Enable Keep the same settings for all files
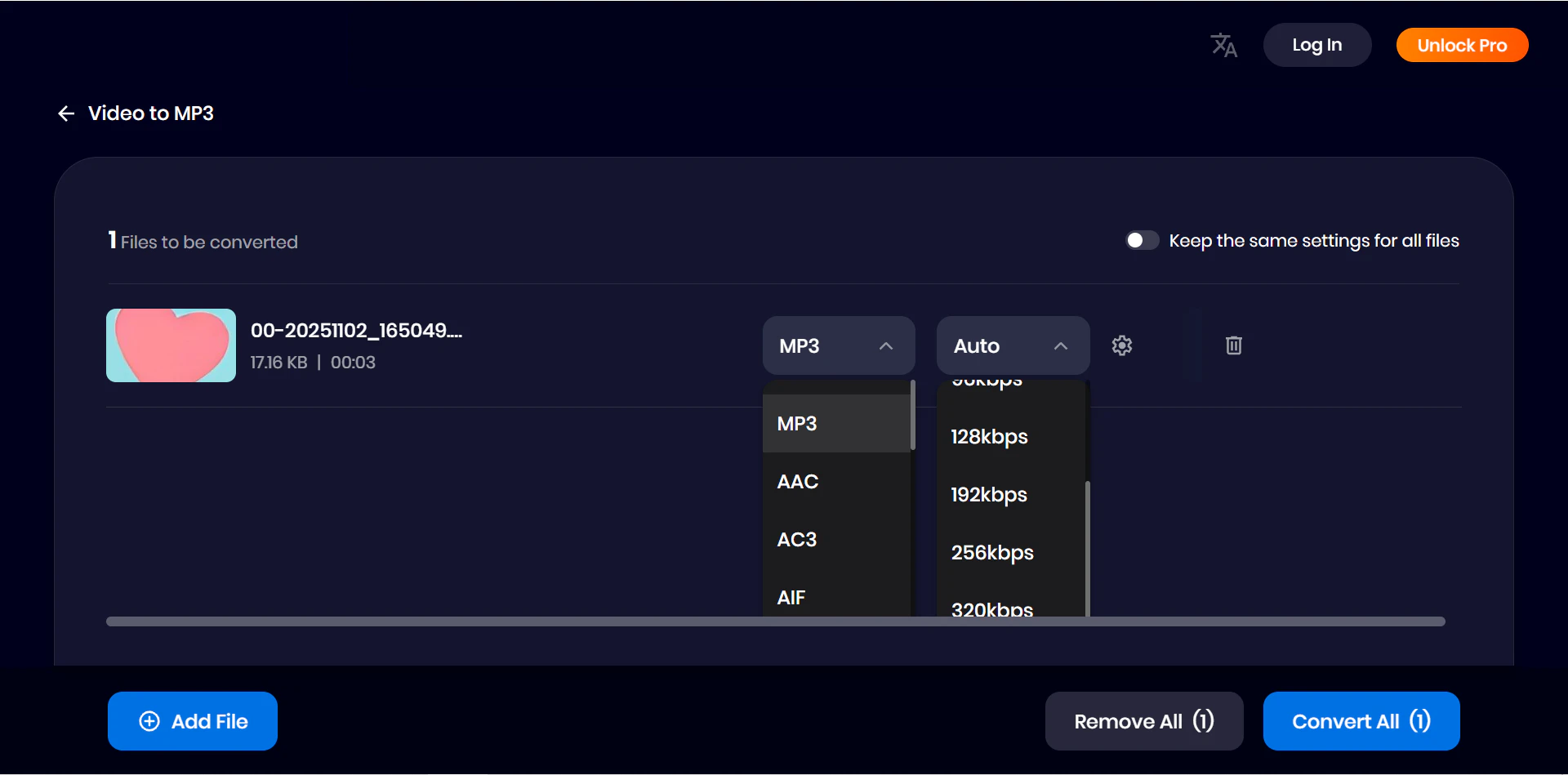The image size is (1568, 775). (1142, 239)
